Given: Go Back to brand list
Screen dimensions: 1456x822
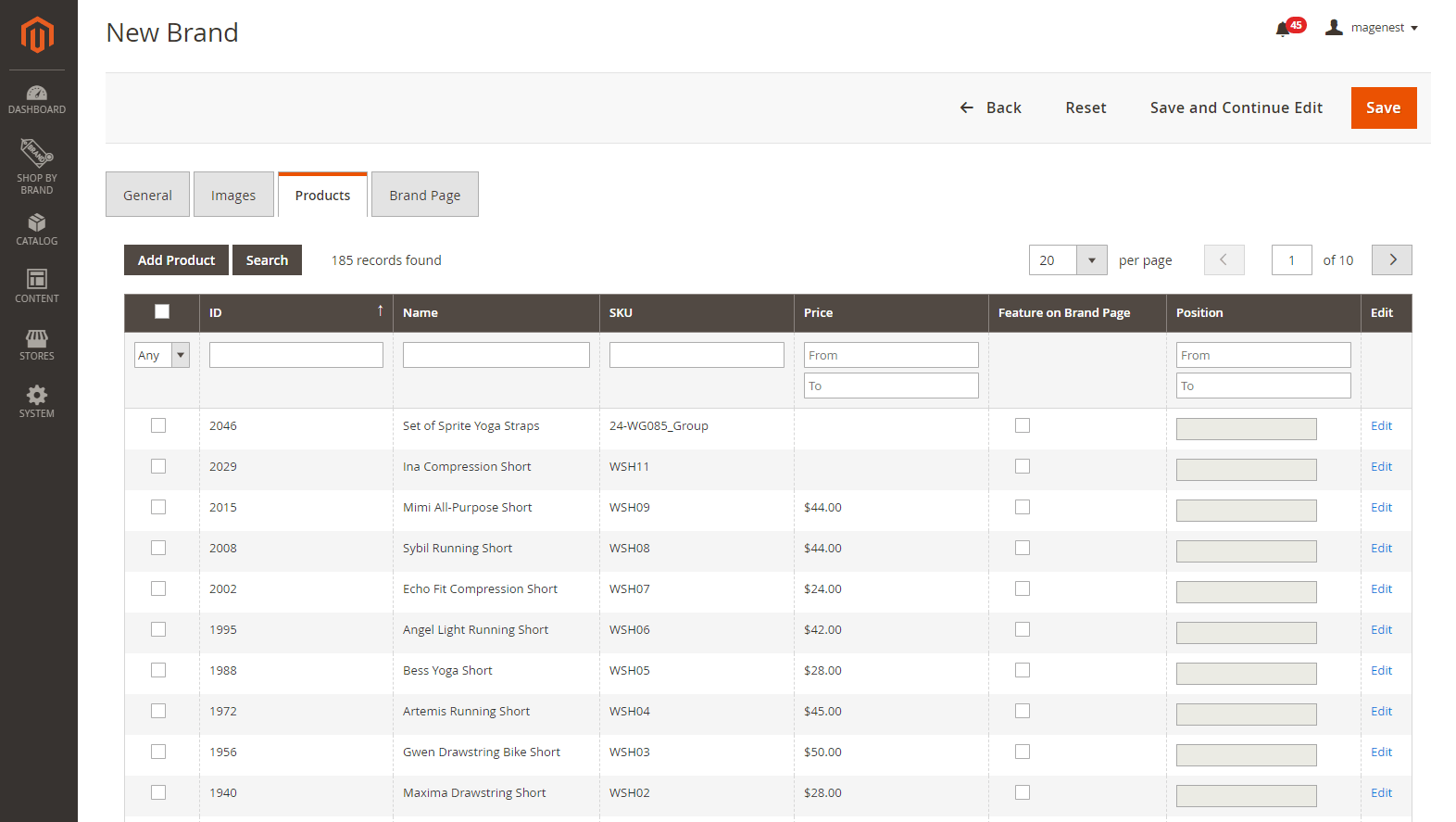Looking at the screenshot, I should [x=990, y=107].
